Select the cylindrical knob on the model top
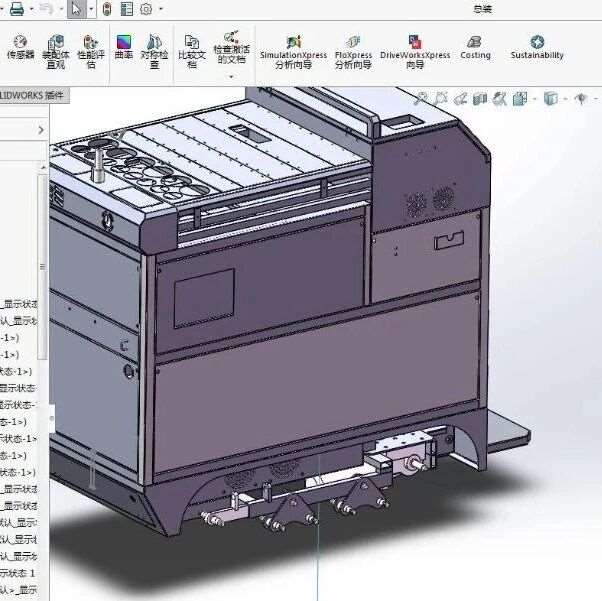 pos(99,165)
